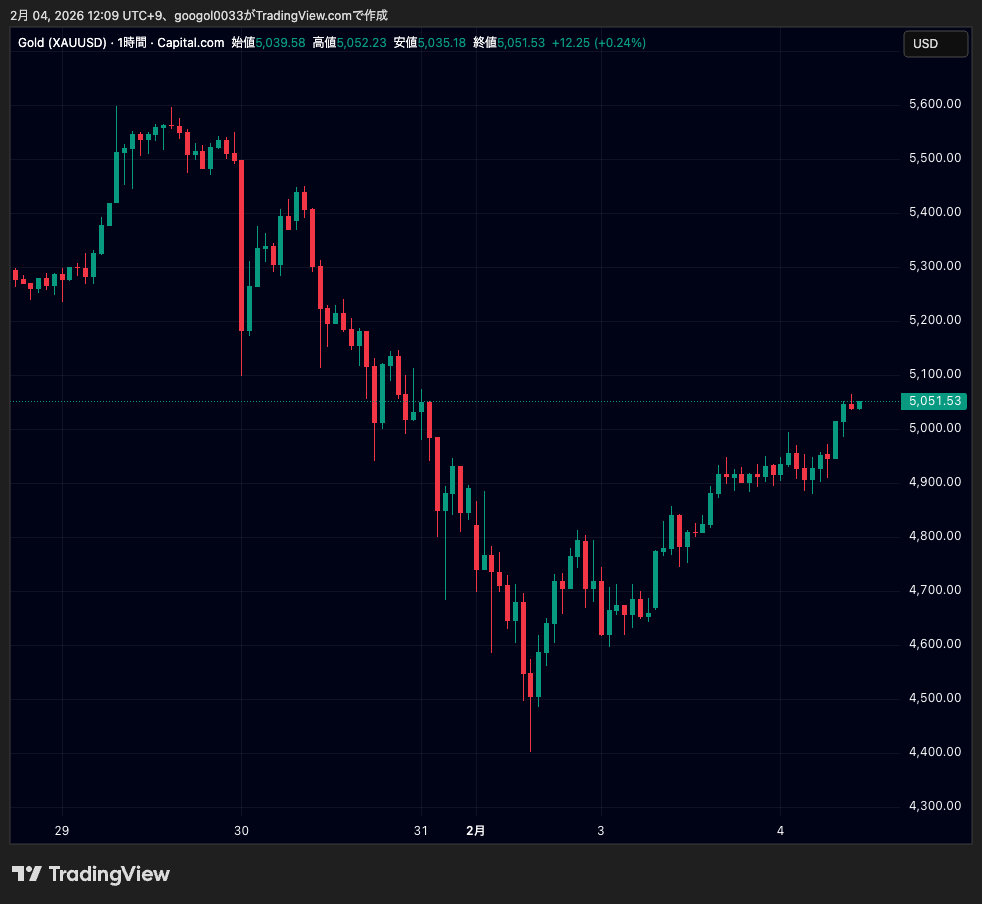Click the Gold (XAUUSD) symbol title
982x904 pixels.
point(64,43)
